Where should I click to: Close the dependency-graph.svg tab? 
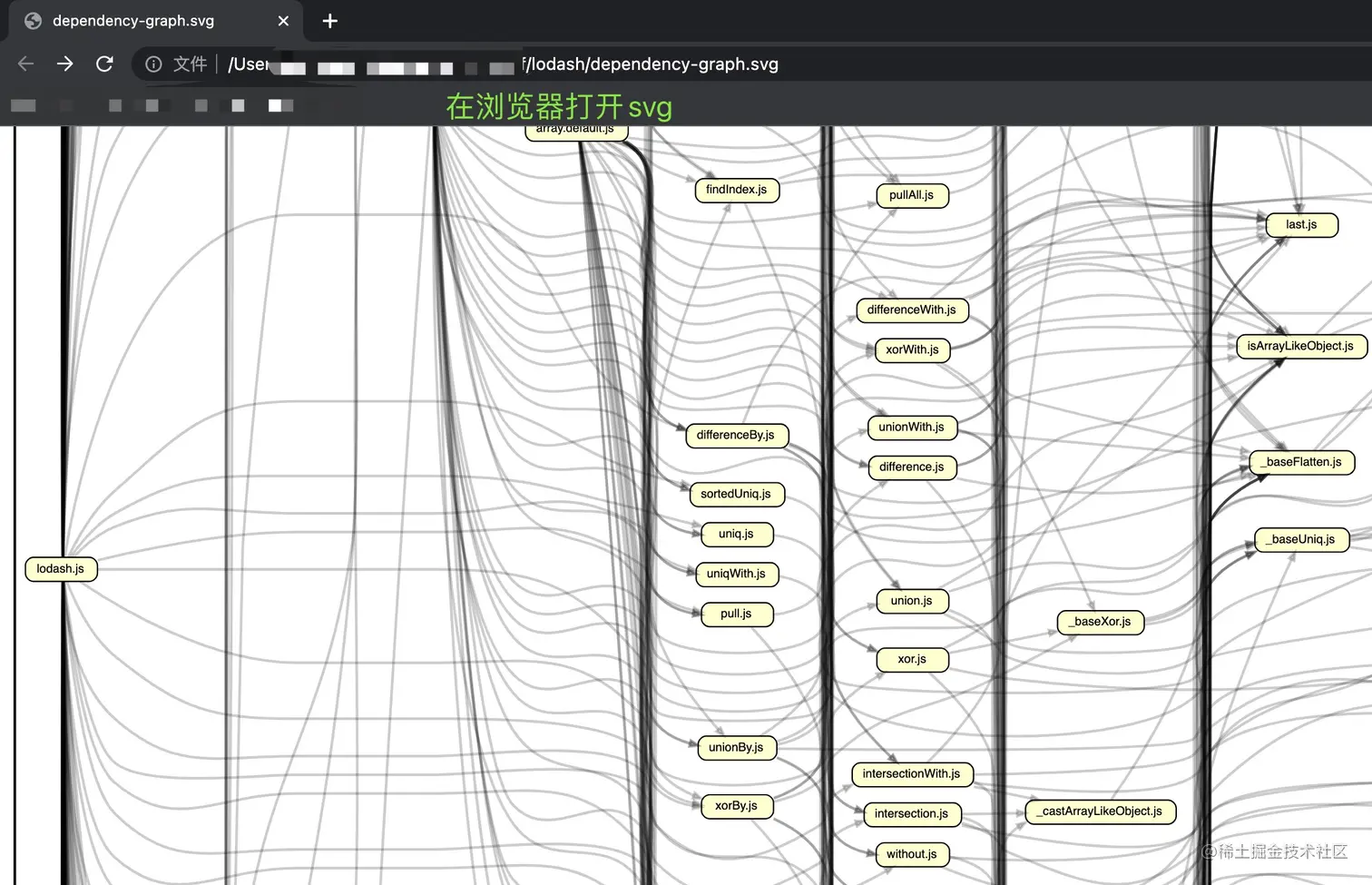(x=283, y=21)
